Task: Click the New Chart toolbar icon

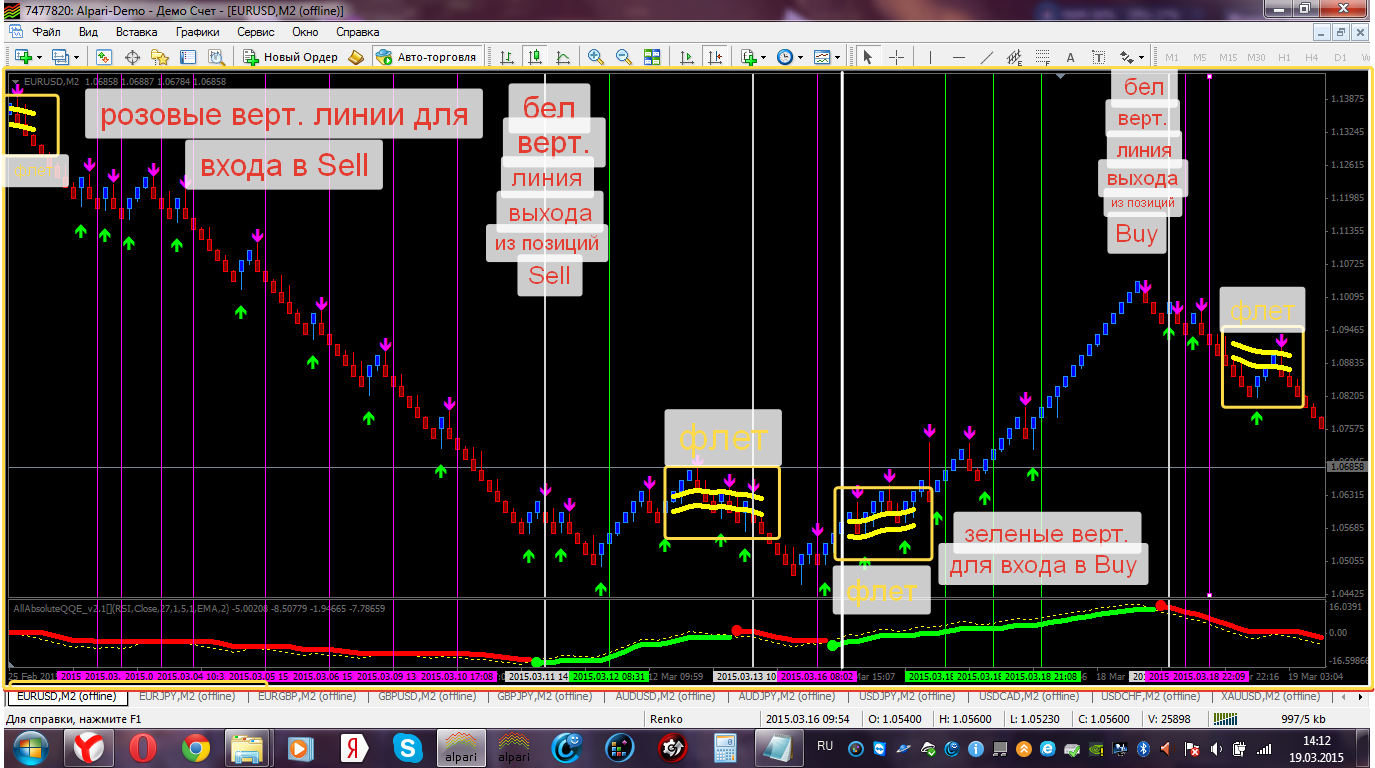Action: (21, 57)
